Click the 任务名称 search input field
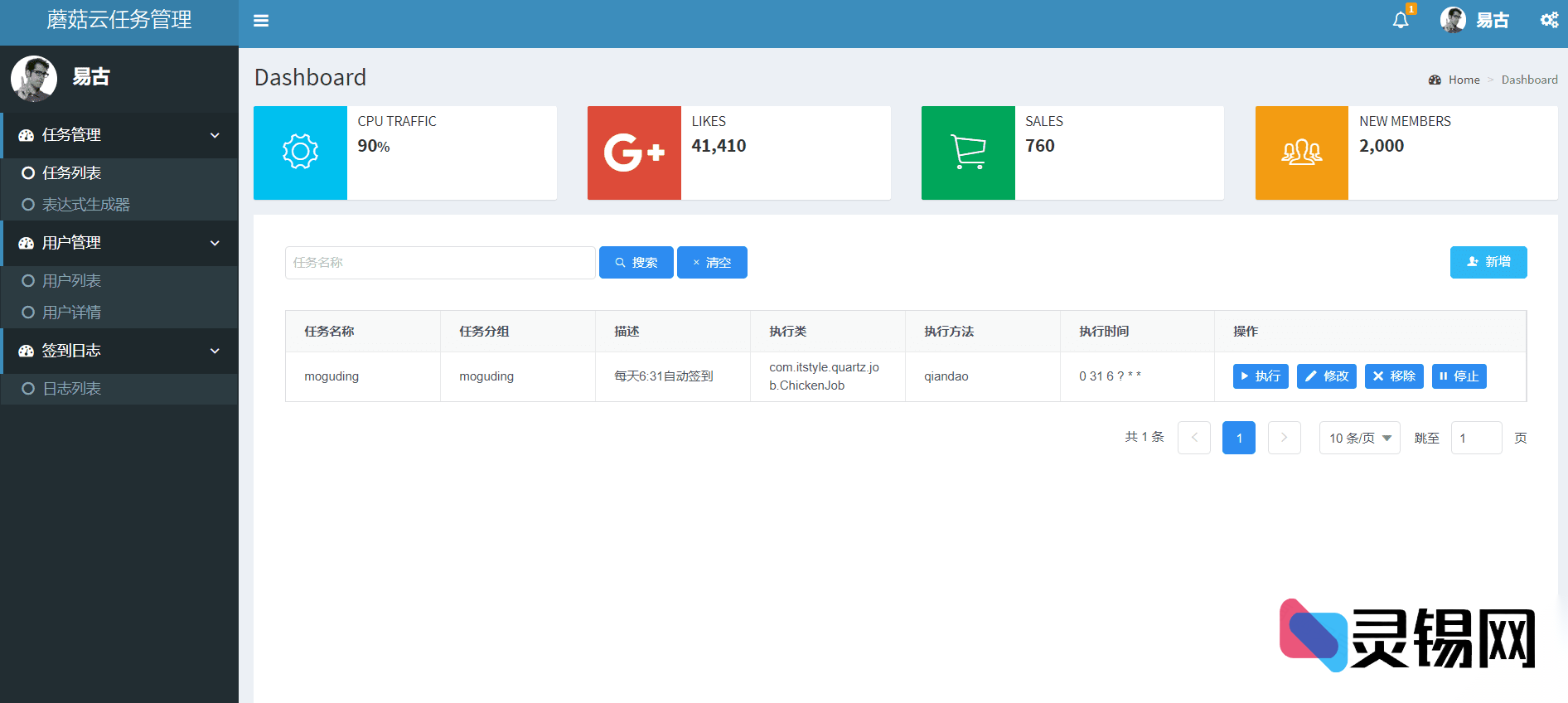1568x703 pixels. [x=440, y=263]
